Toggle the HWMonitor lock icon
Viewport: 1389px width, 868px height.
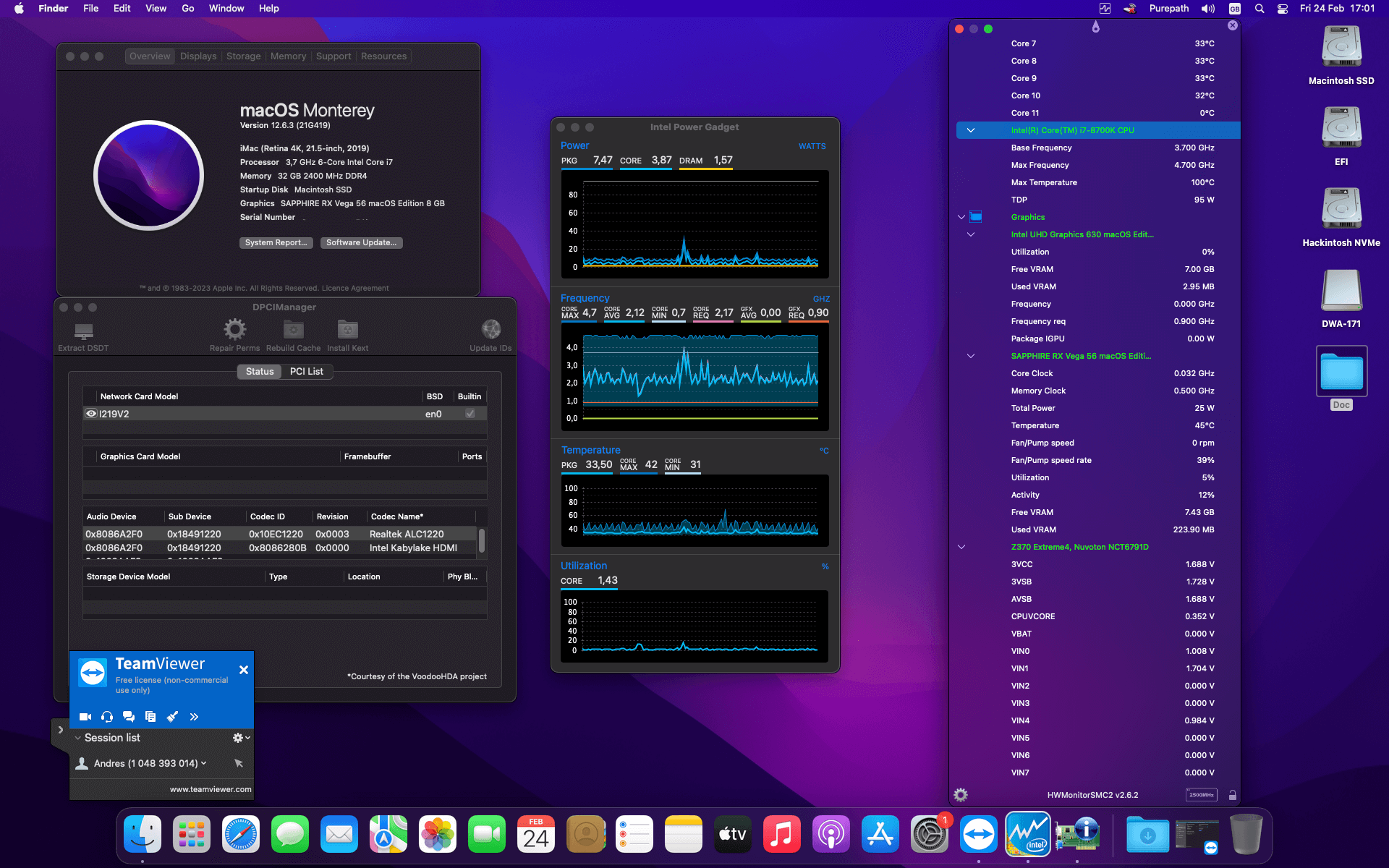[1232, 795]
